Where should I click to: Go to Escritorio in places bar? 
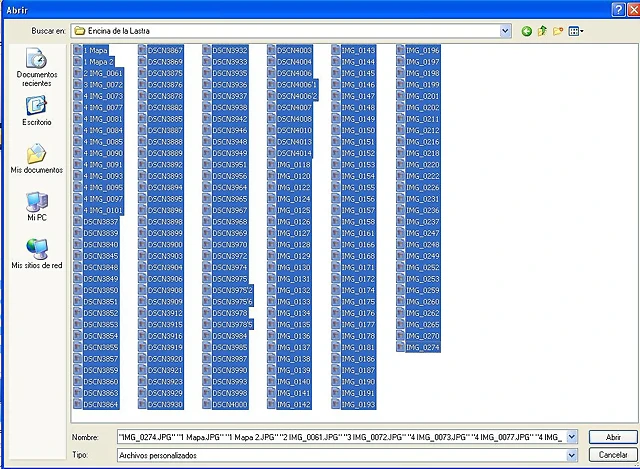pos(37,111)
